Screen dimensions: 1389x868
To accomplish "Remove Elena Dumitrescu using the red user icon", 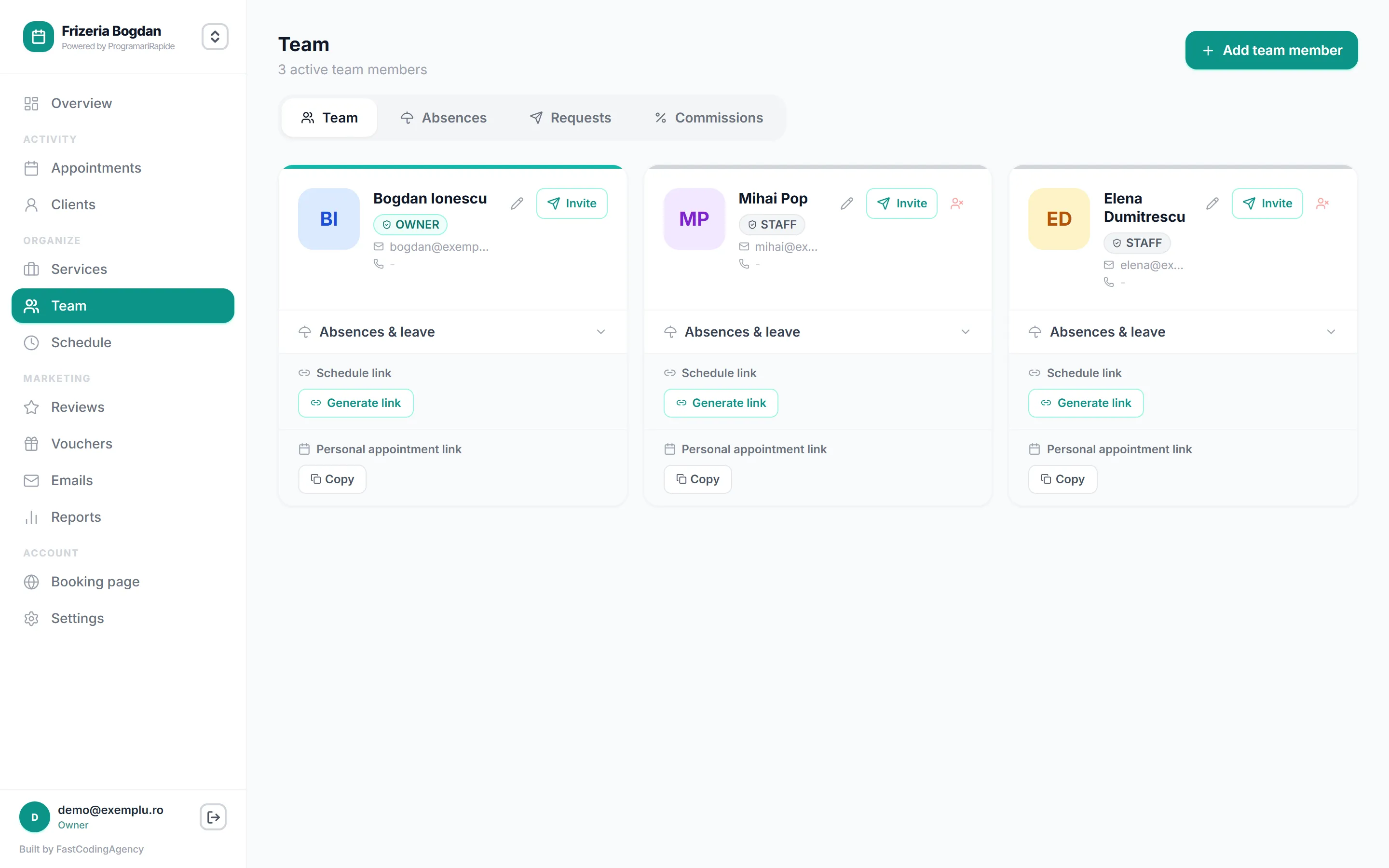I will [1322, 203].
